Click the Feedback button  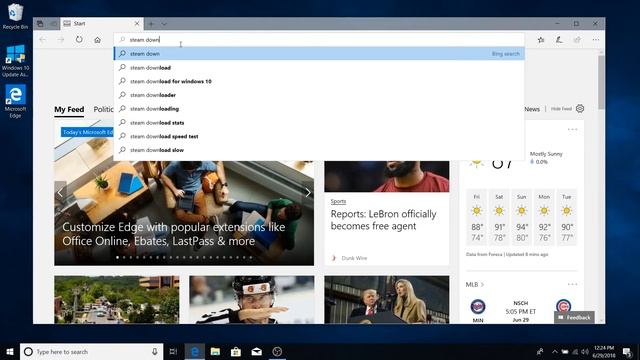[x=574, y=317]
